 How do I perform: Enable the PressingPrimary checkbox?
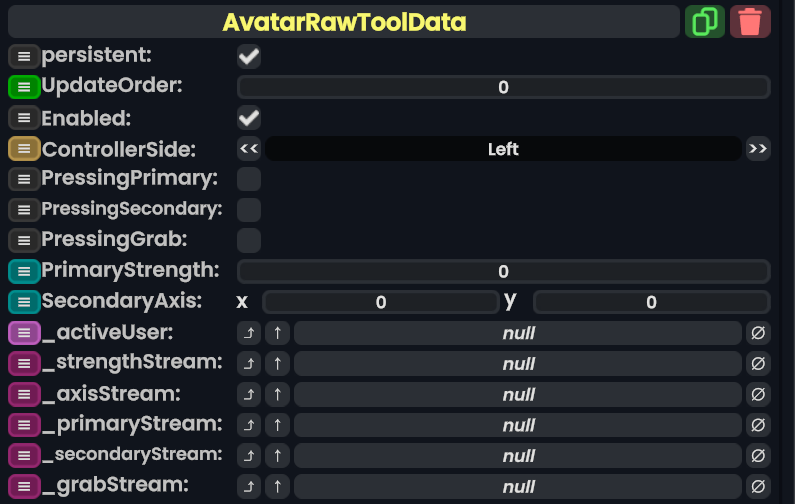pos(249,180)
